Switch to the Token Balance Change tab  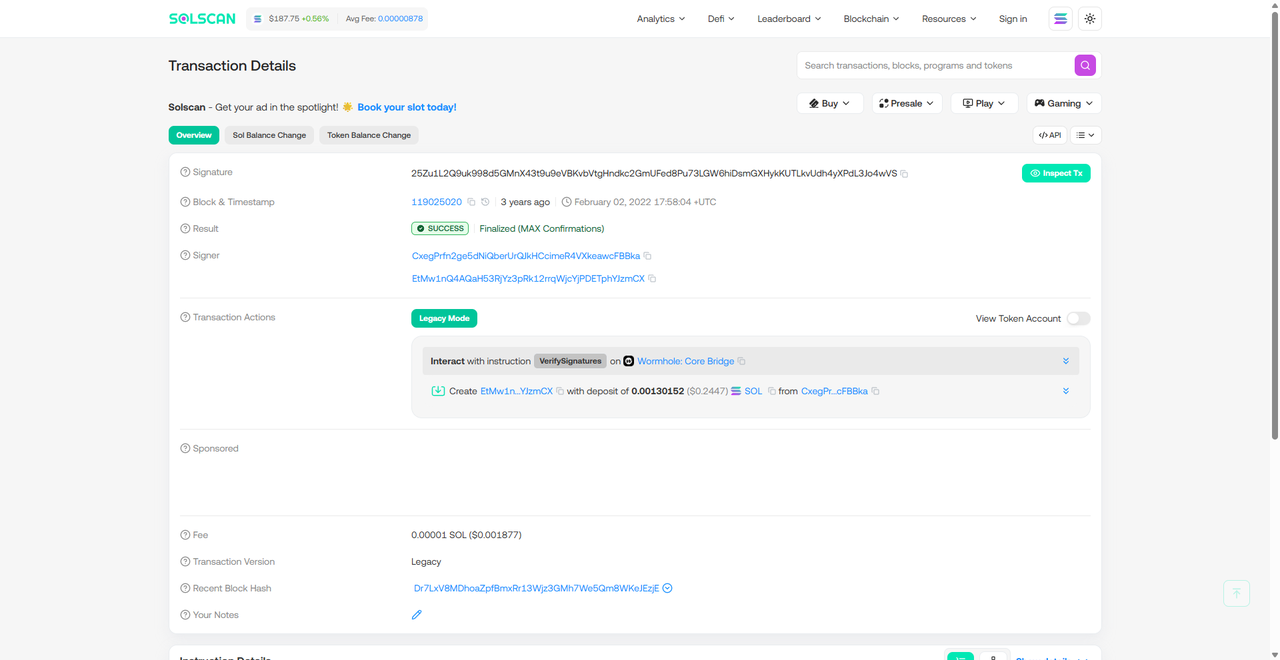click(x=369, y=135)
